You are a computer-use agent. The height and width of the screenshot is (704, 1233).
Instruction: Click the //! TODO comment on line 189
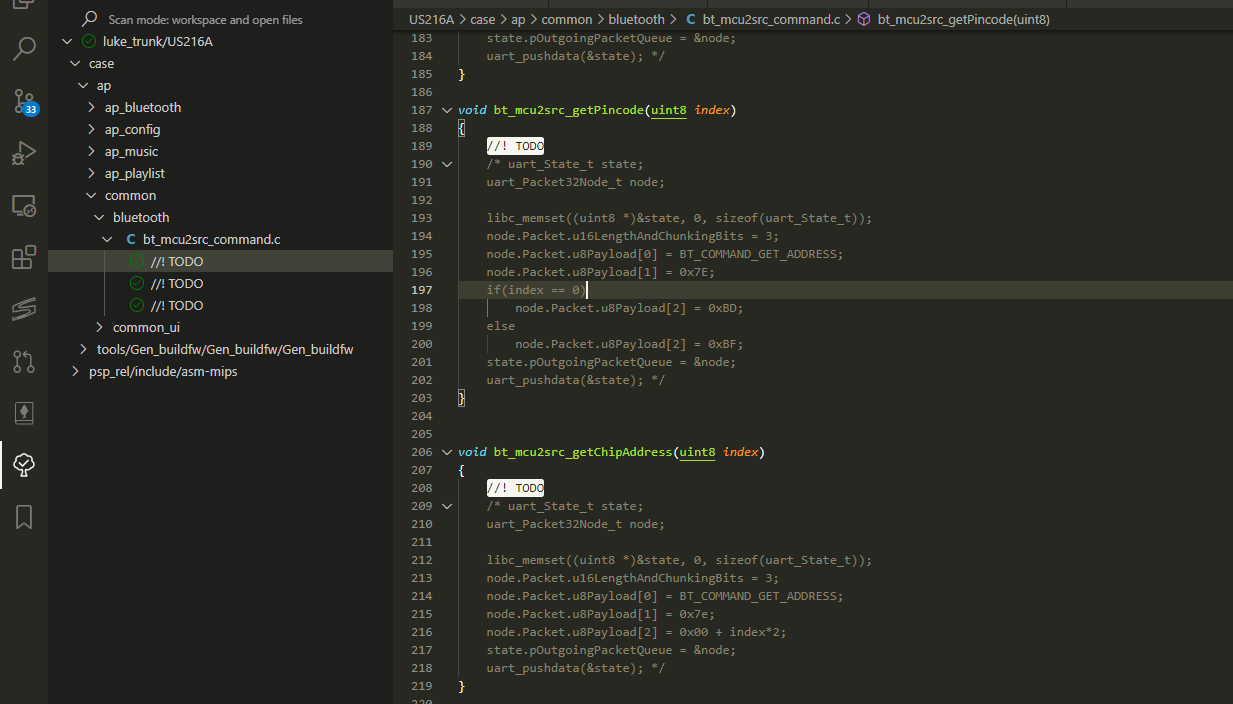click(x=515, y=146)
